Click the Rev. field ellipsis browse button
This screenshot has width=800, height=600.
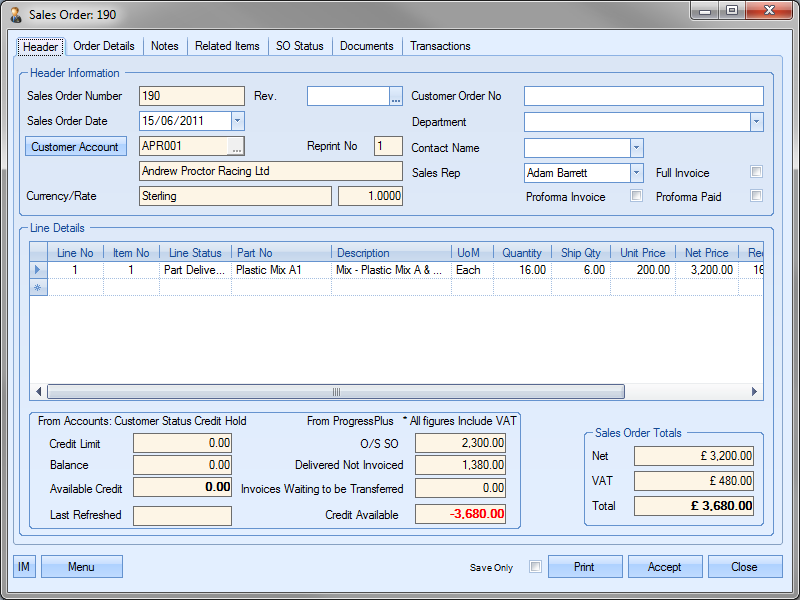396,97
